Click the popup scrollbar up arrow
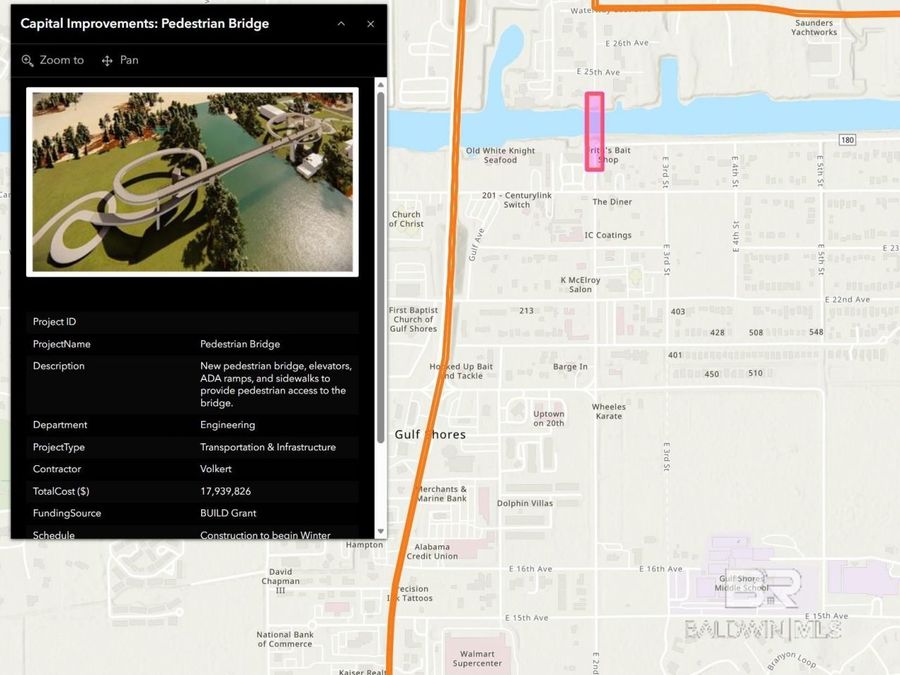The width and height of the screenshot is (900, 675). click(381, 86)
